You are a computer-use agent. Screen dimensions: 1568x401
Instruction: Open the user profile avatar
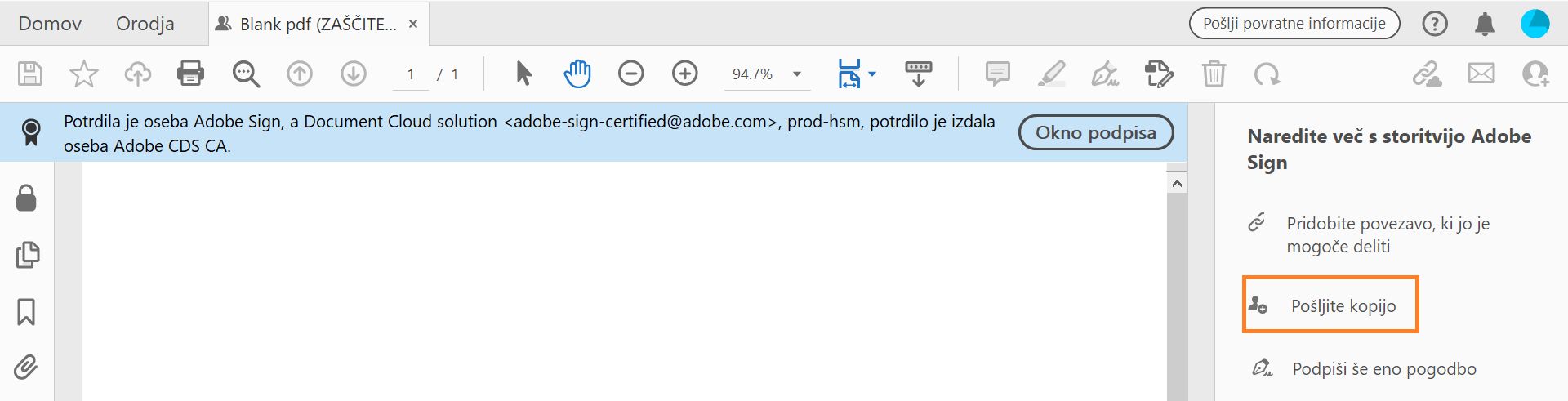1535,24
